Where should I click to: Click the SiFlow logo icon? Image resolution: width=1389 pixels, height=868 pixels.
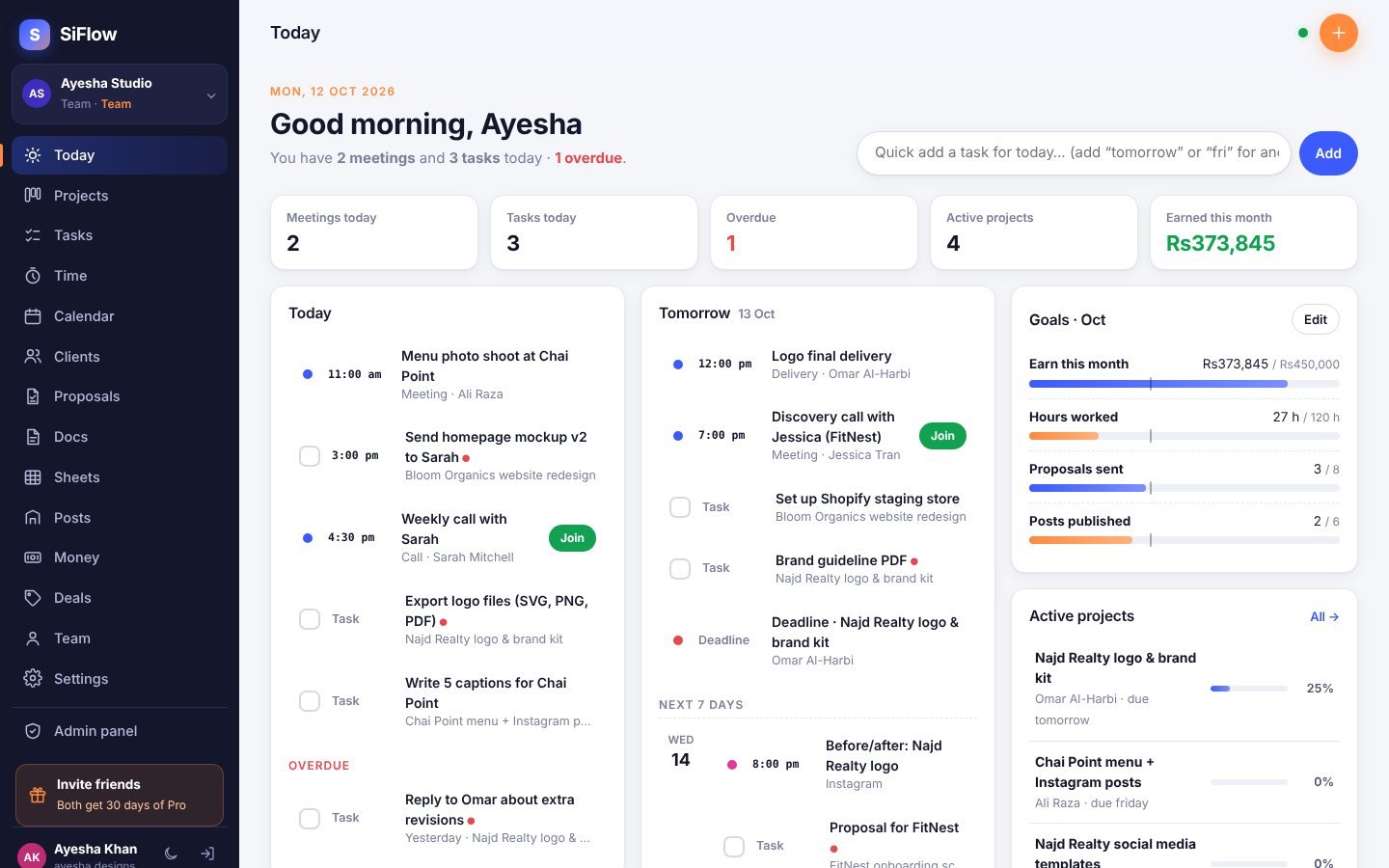click(x=35, y=35)
